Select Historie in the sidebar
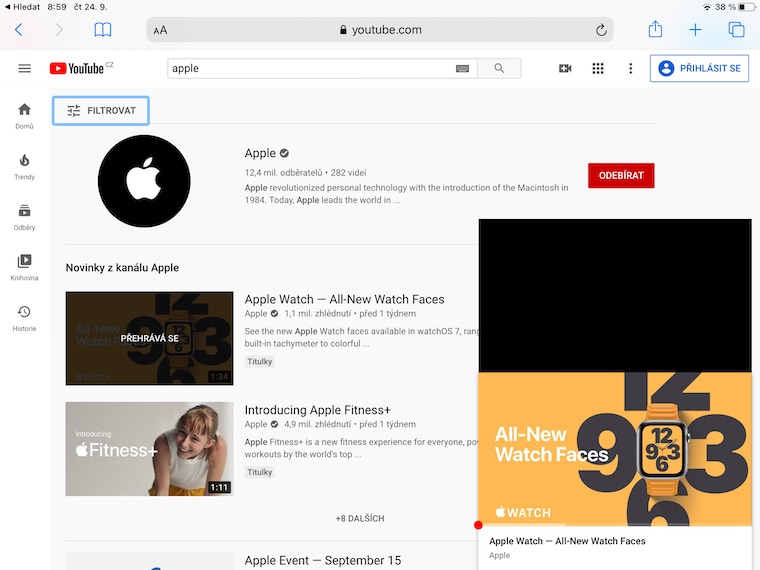Image resolution: width=760 pixels, height=570 pixels. pyautogui.click(x=24, y=318)
